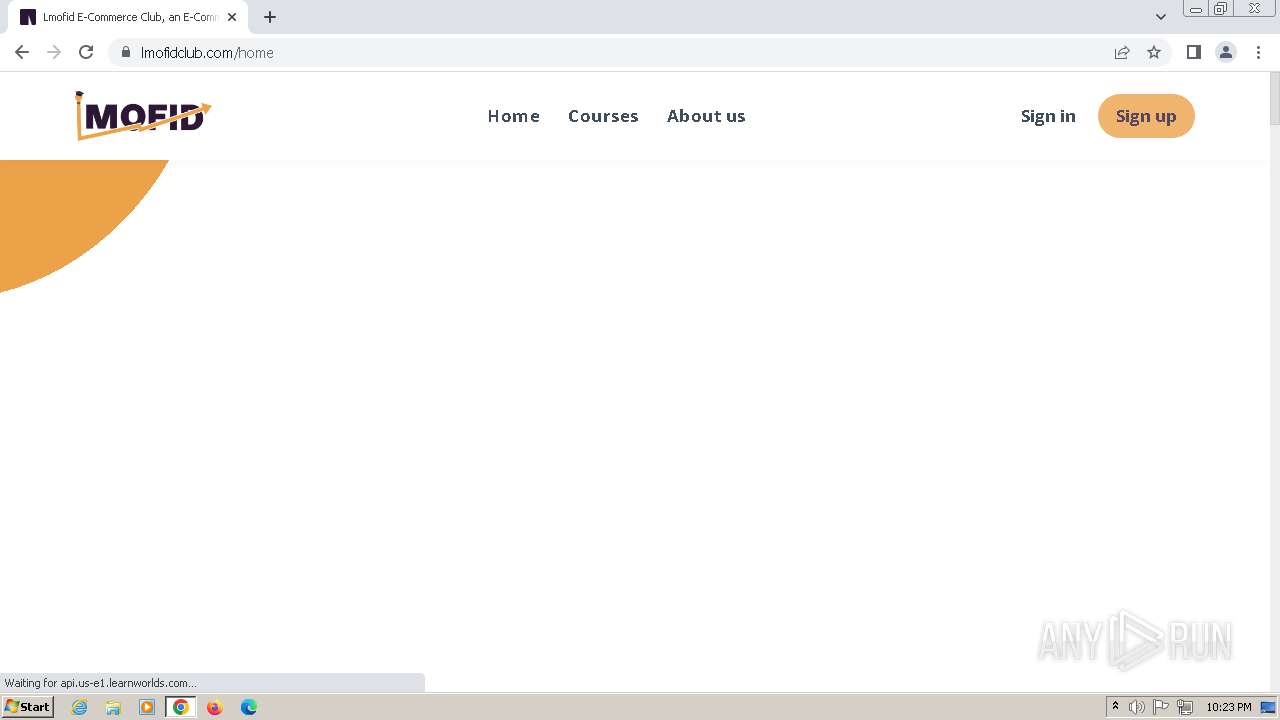Open the browser side panel
Image resolution: width=1280 pixels, height=720 pixels.
[1193, 52]
